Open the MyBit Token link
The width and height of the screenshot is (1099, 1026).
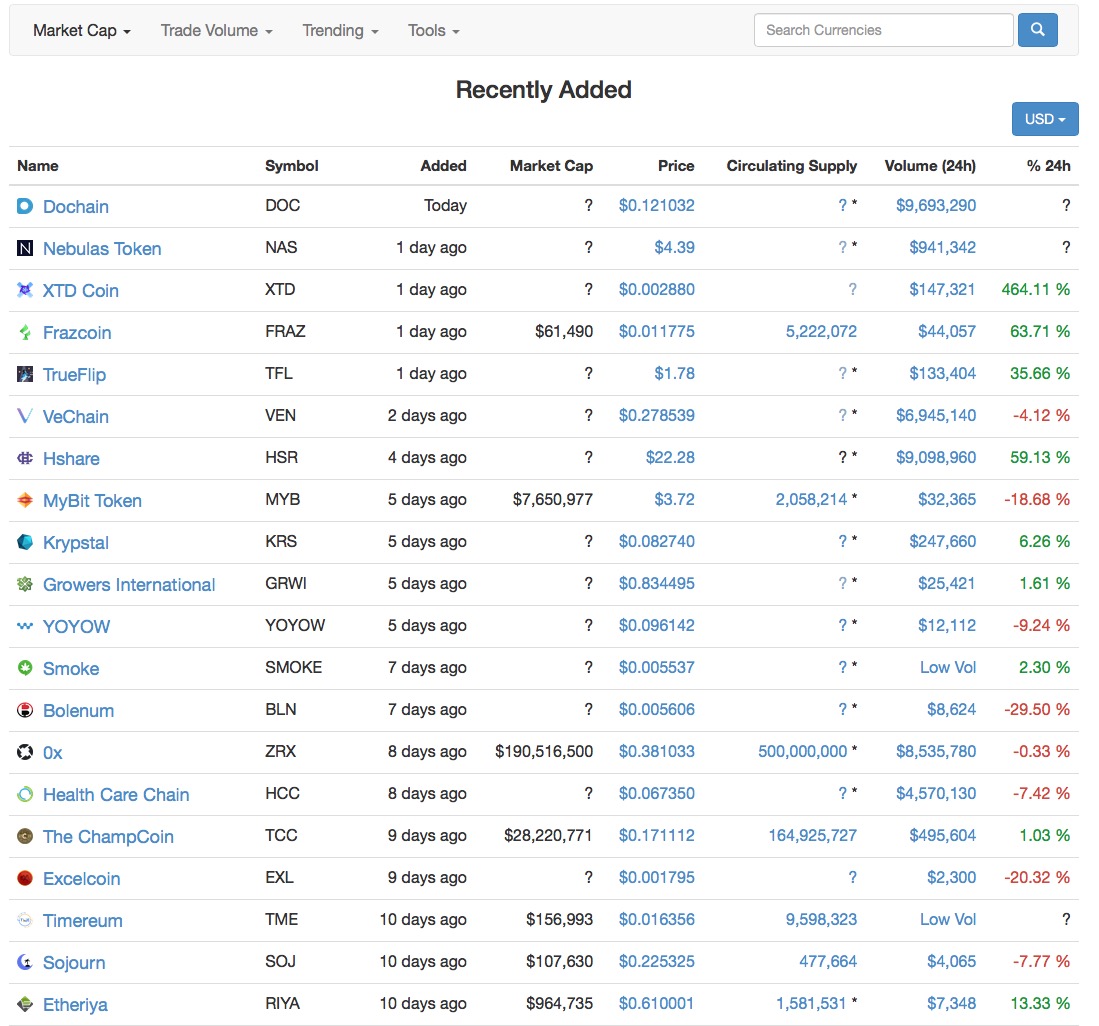(93, 501)
